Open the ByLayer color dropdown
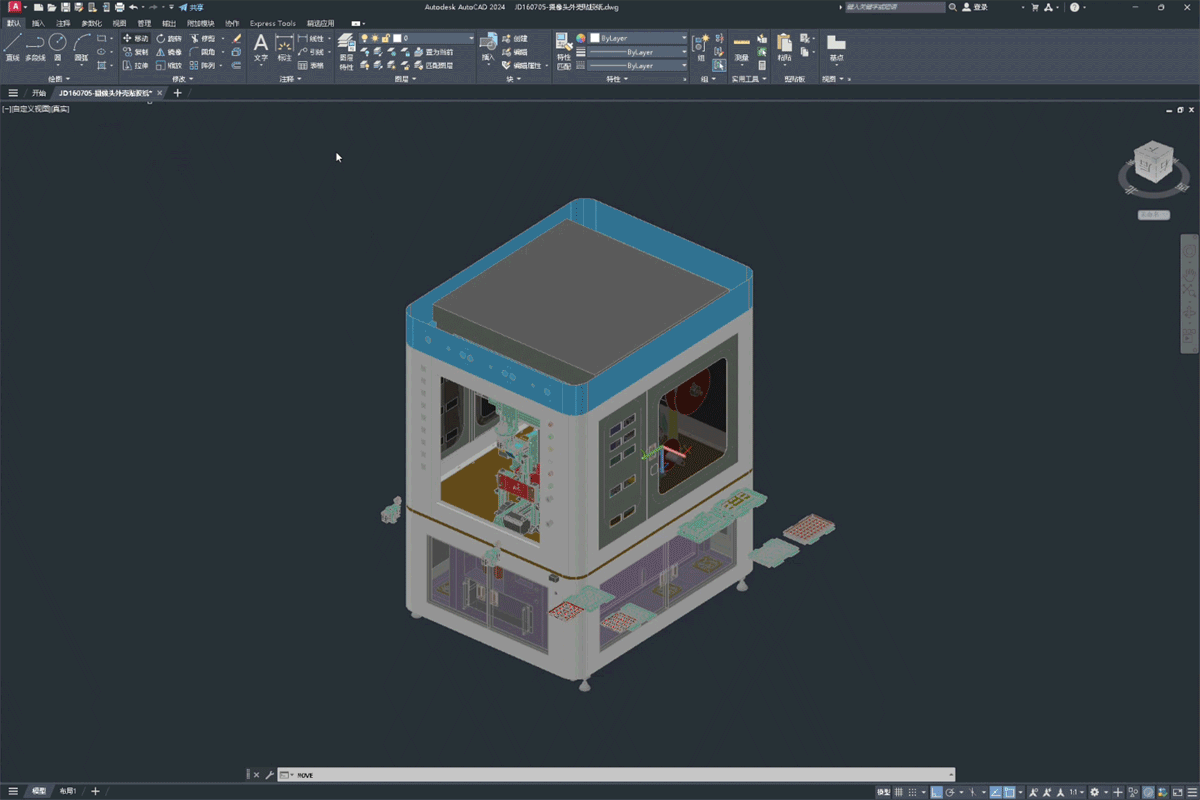 pyautogui.click(x=640, y=38)
